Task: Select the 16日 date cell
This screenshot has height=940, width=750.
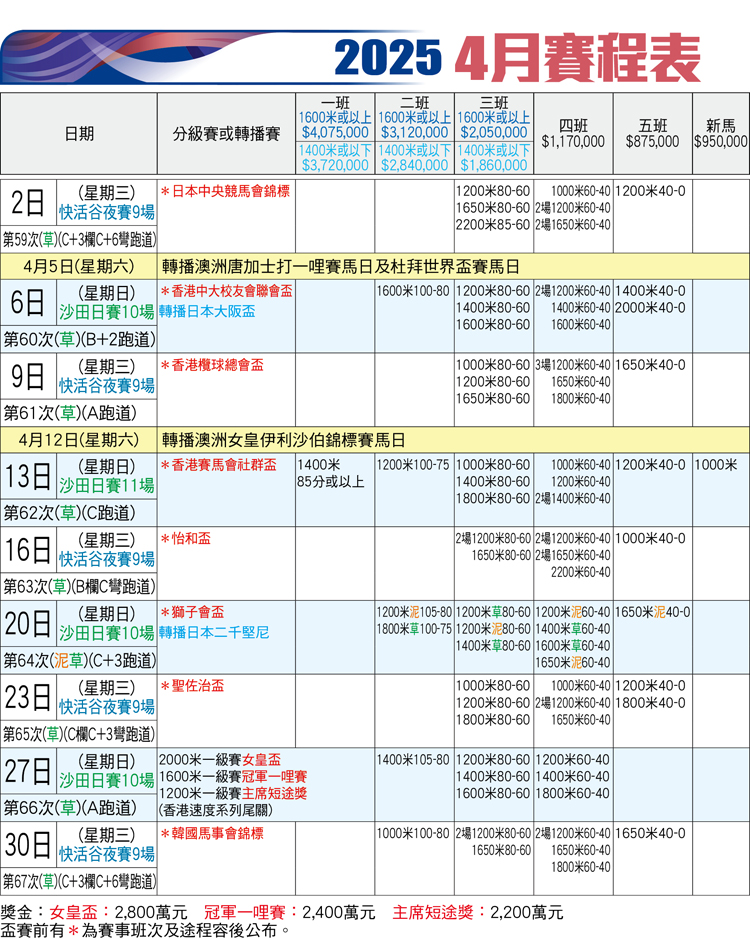Action: (x=28, y=550)
